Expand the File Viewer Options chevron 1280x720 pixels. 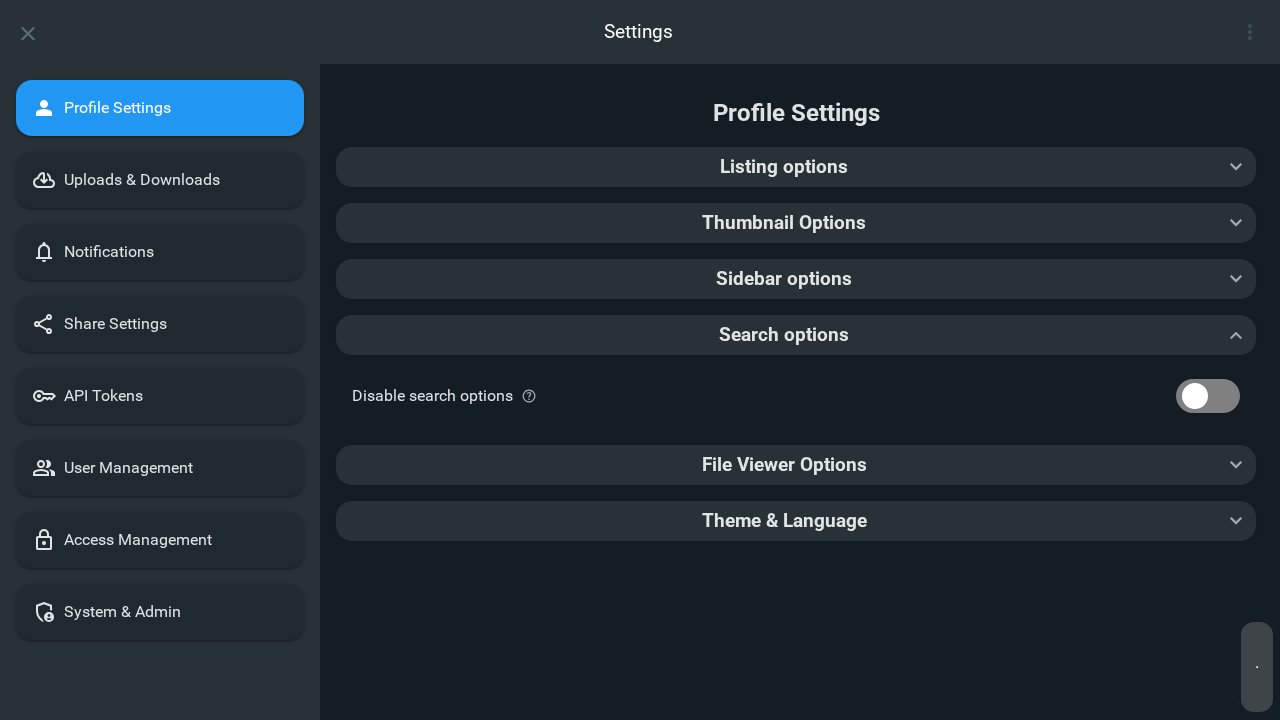tap(1236, 465)
